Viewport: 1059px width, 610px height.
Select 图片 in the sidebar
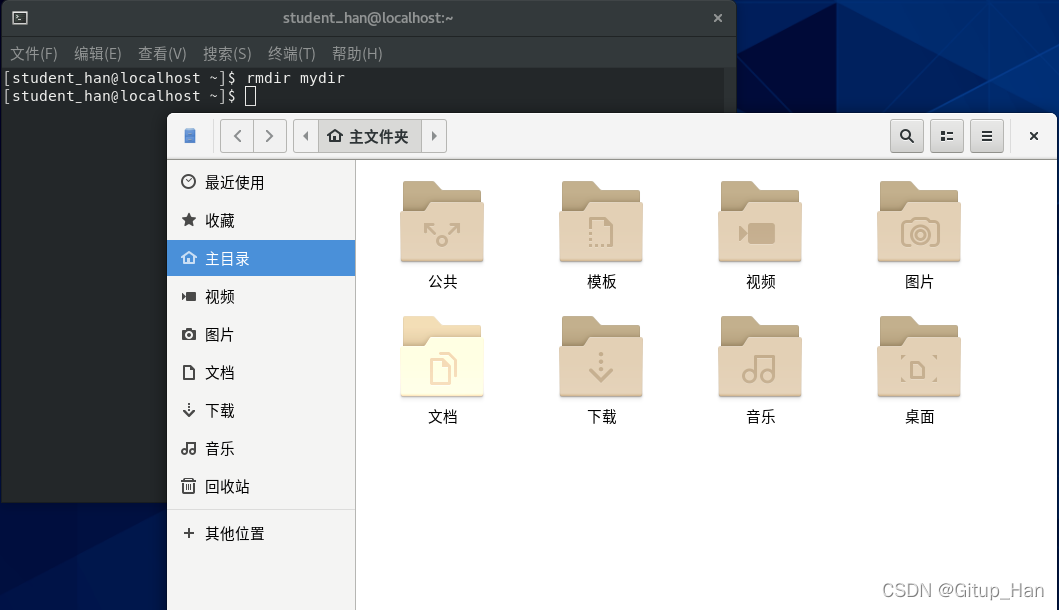(x=261, y=334)
